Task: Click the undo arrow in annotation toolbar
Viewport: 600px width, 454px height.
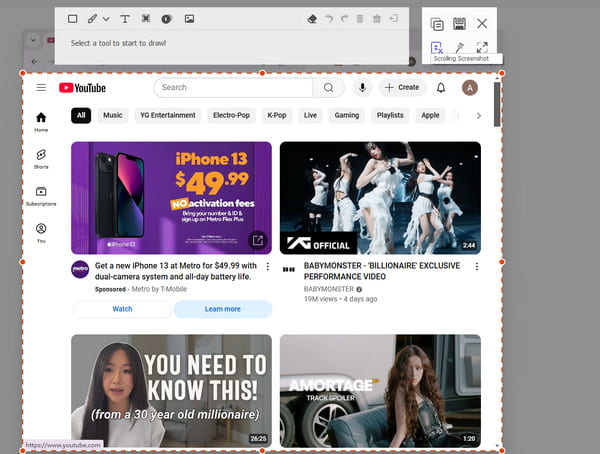Action: point(329,18)
